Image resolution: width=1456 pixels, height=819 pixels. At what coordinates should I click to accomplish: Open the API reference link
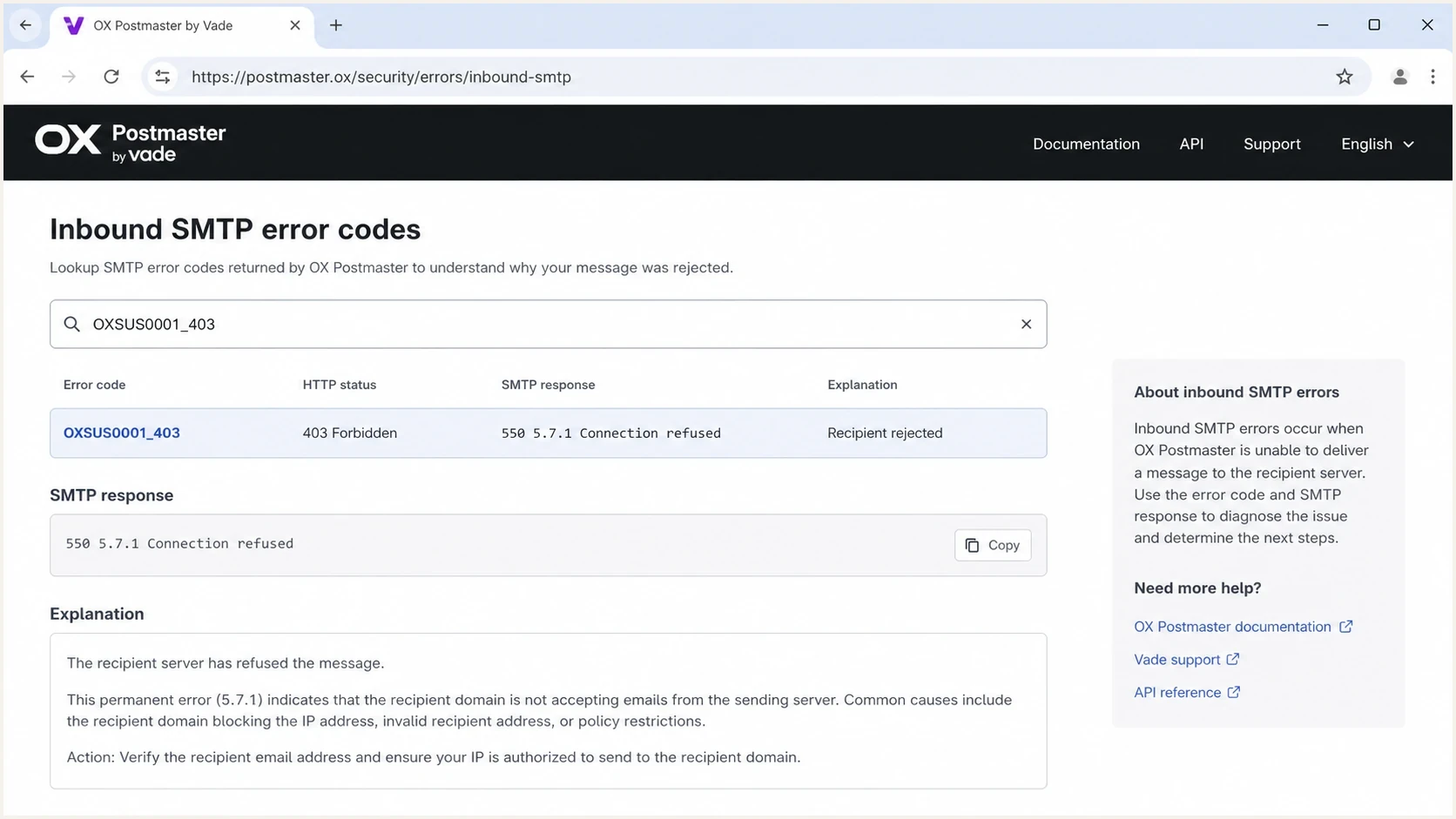tap(1177, 693)
